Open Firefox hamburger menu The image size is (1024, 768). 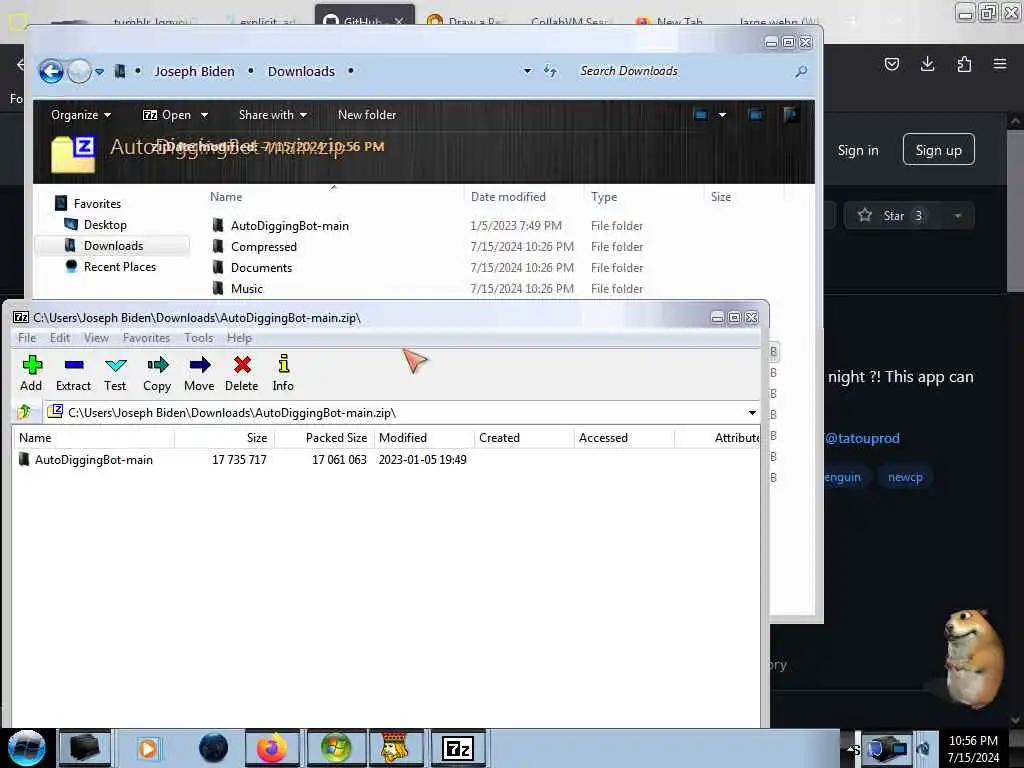1000,64
